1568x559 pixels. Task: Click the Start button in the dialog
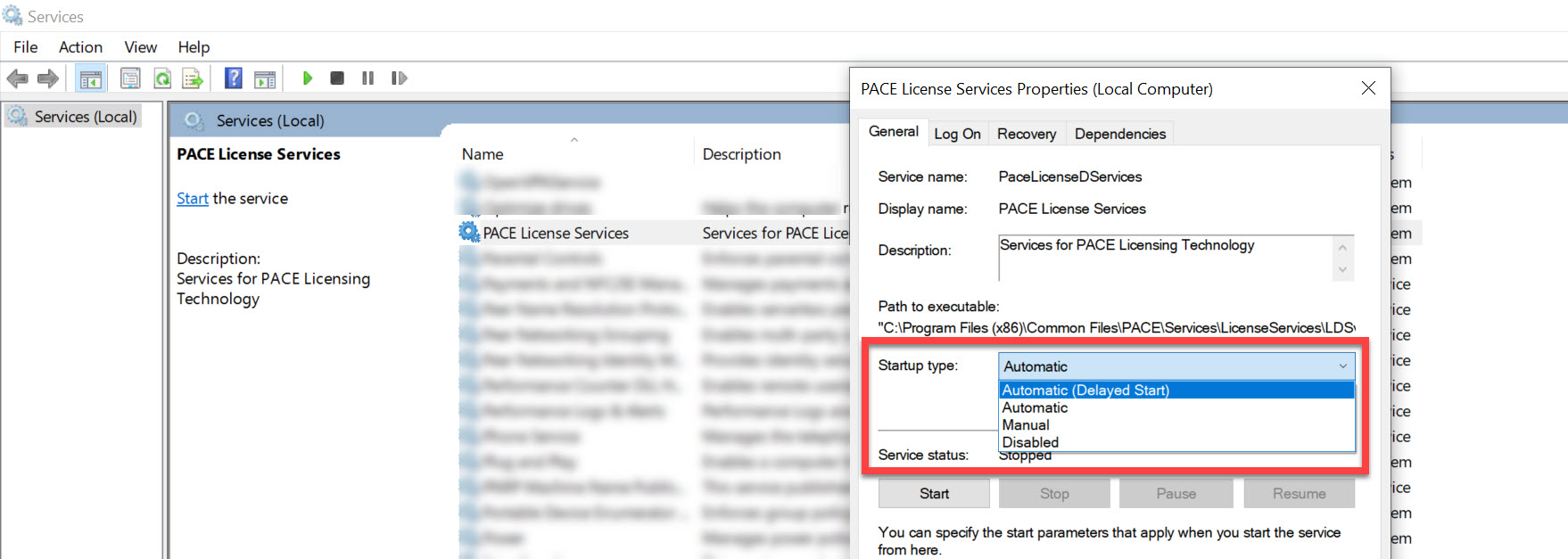click(934, 494)
